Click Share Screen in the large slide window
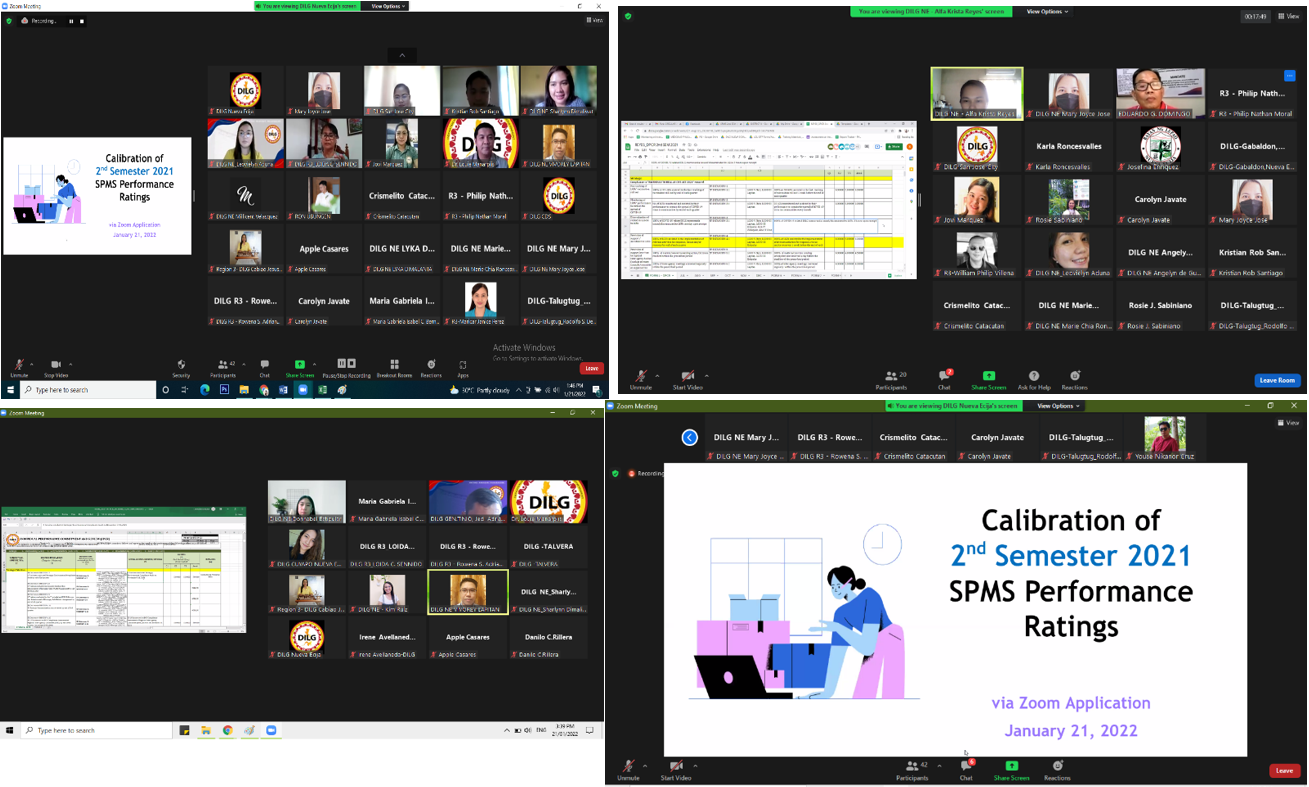 (1011, 770)
